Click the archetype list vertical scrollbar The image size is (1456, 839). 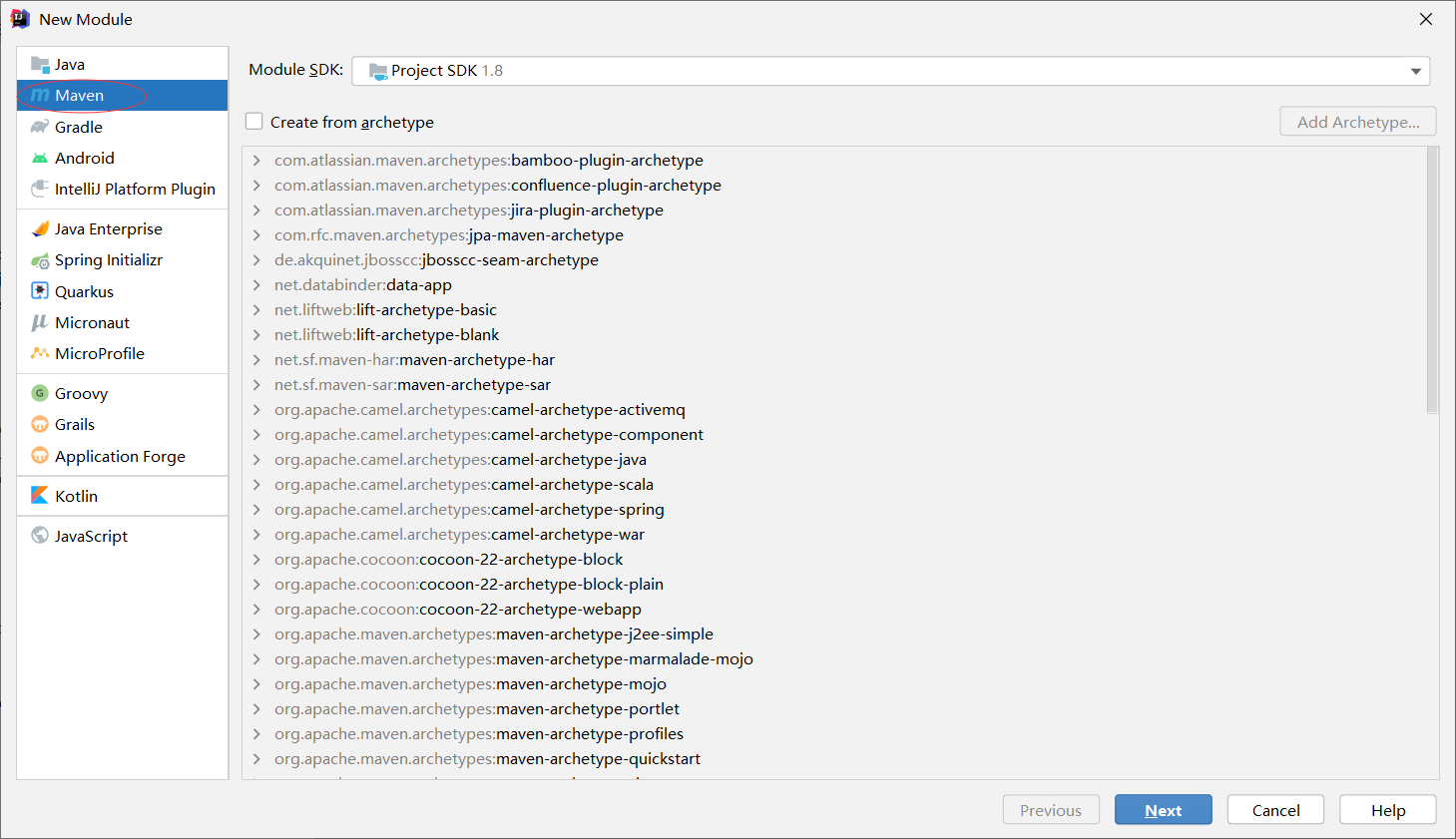click(1432, 279)
